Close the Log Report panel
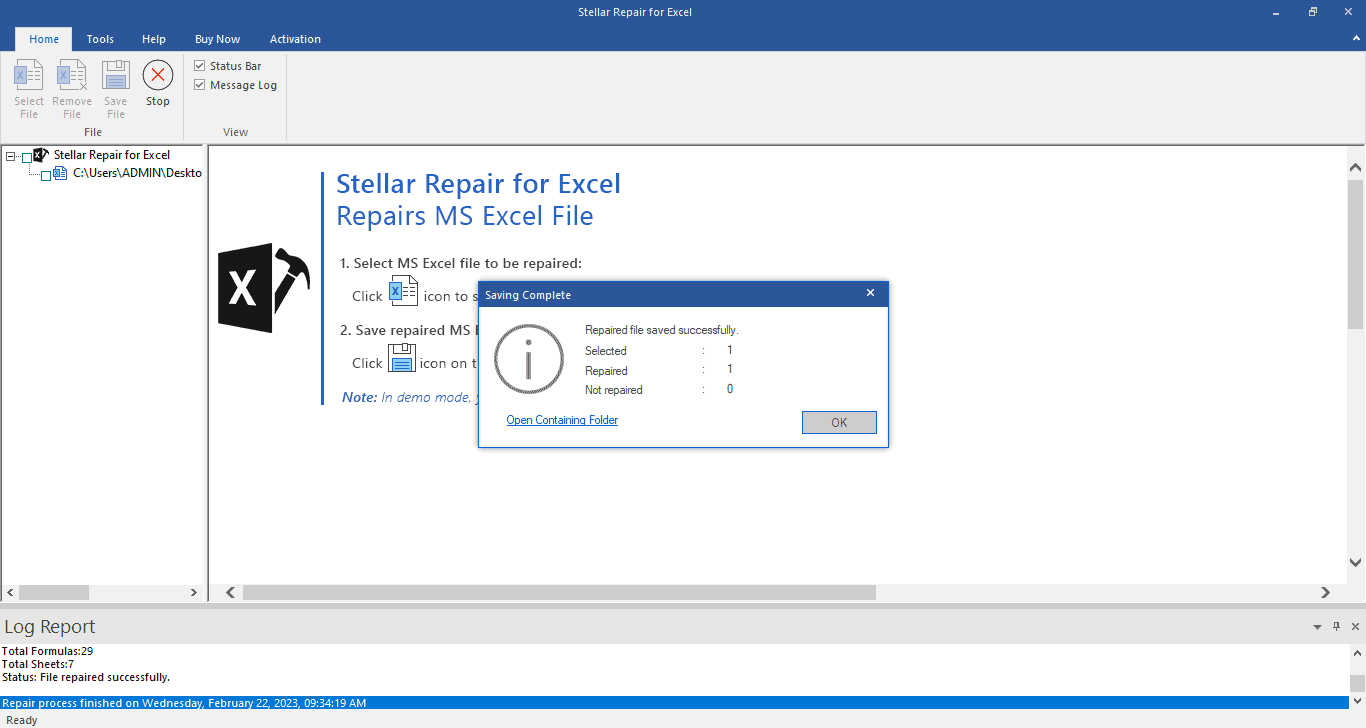 [1354, 627]
